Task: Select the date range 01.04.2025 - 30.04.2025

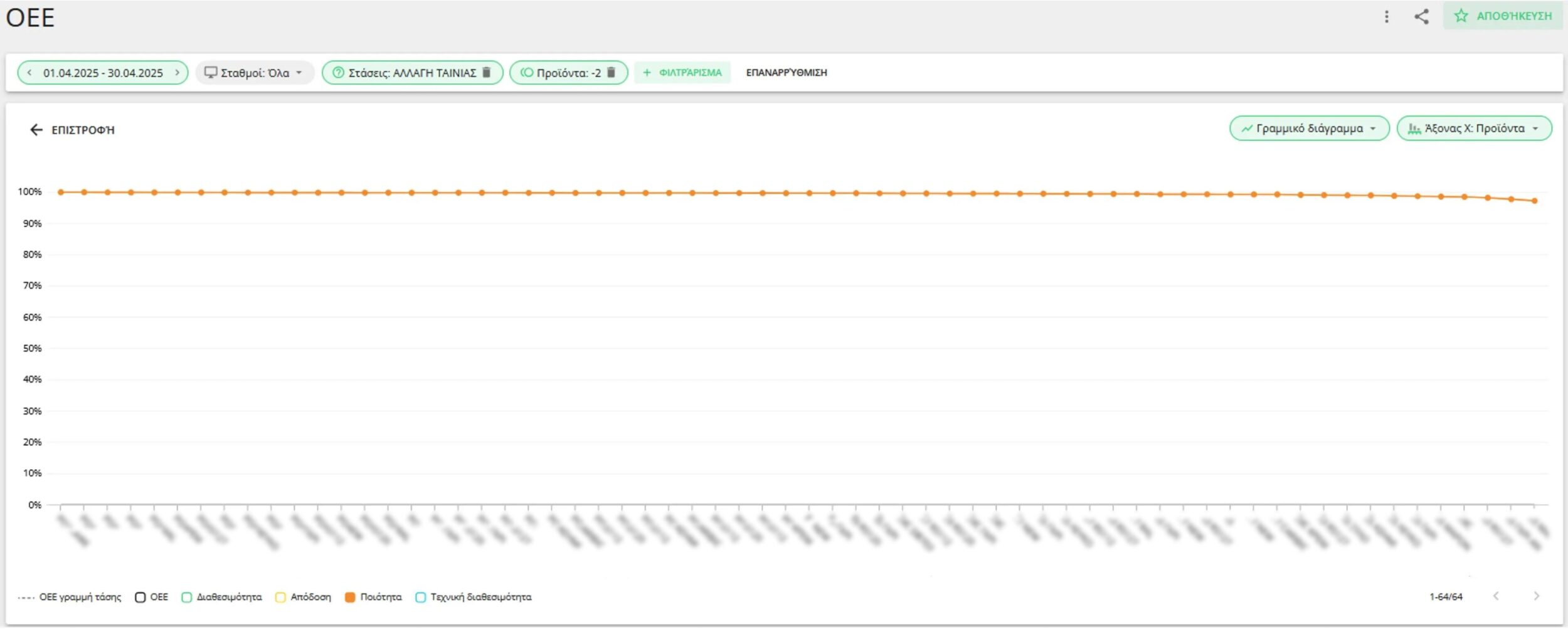Action: click(102, 72)
